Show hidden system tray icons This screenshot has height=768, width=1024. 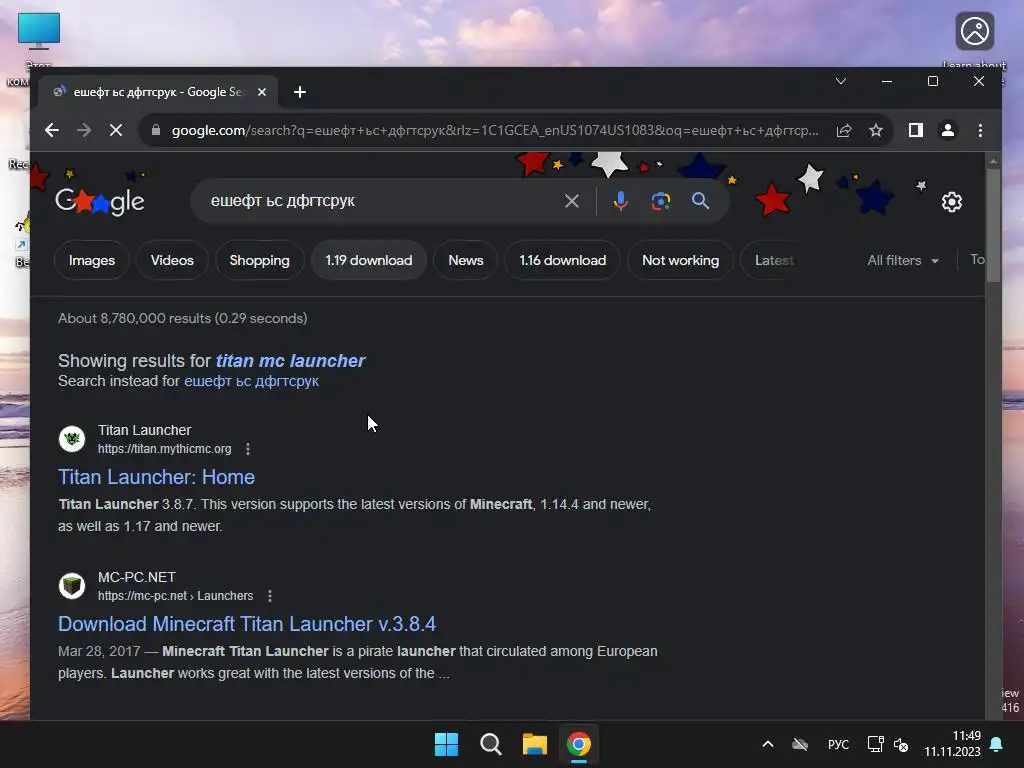point(768,744)
